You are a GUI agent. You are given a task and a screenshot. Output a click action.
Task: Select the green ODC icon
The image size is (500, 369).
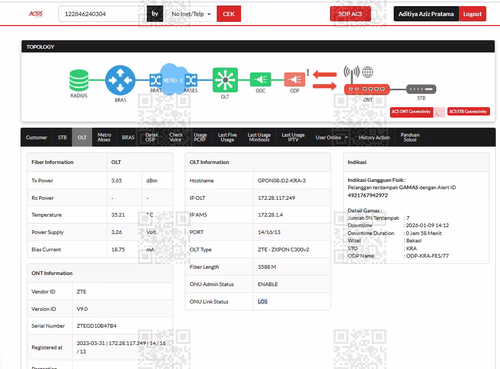[x=261, y=80]
